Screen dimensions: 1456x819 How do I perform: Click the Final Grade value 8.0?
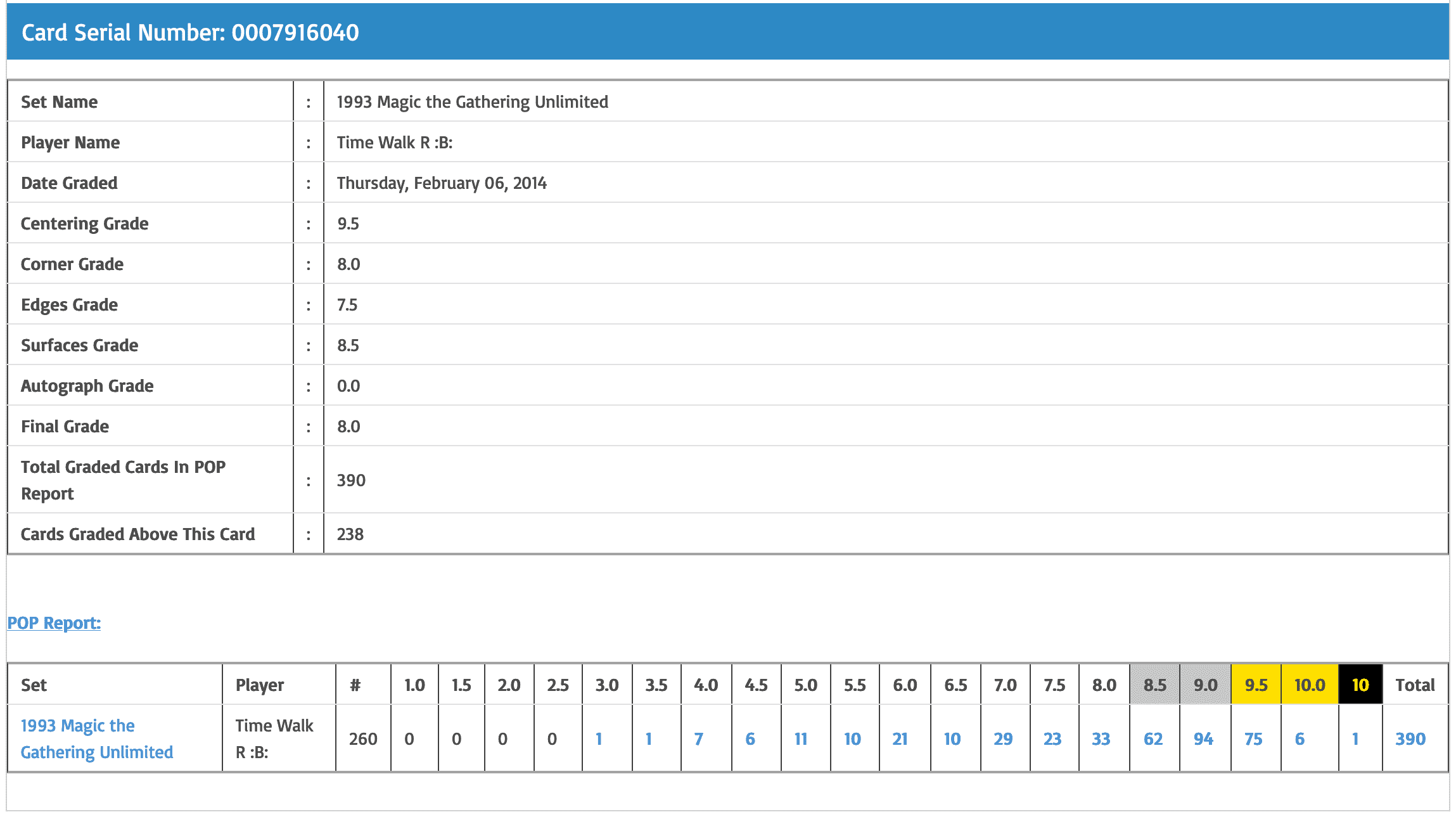pos(348,427)
